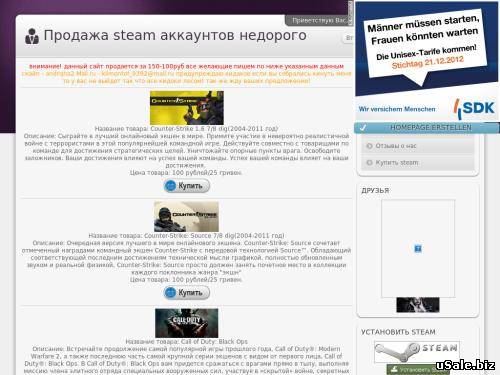Click the Приветствую Вас greeting tab
The image size is (500, 375).
coord(318,21)
